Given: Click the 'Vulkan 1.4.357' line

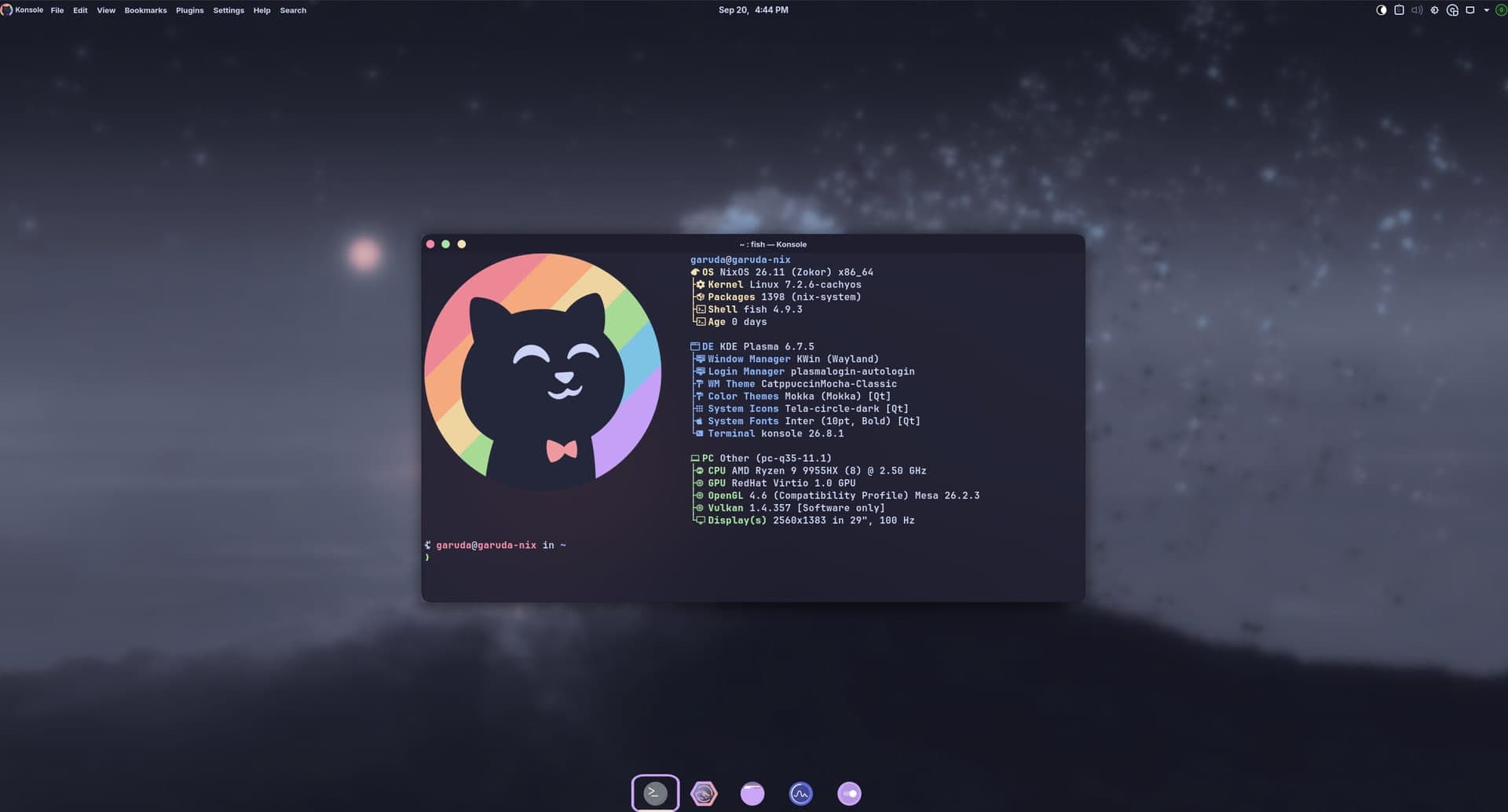Looking at the screenshot, I should pyautogui.click(x=789, y=508).
